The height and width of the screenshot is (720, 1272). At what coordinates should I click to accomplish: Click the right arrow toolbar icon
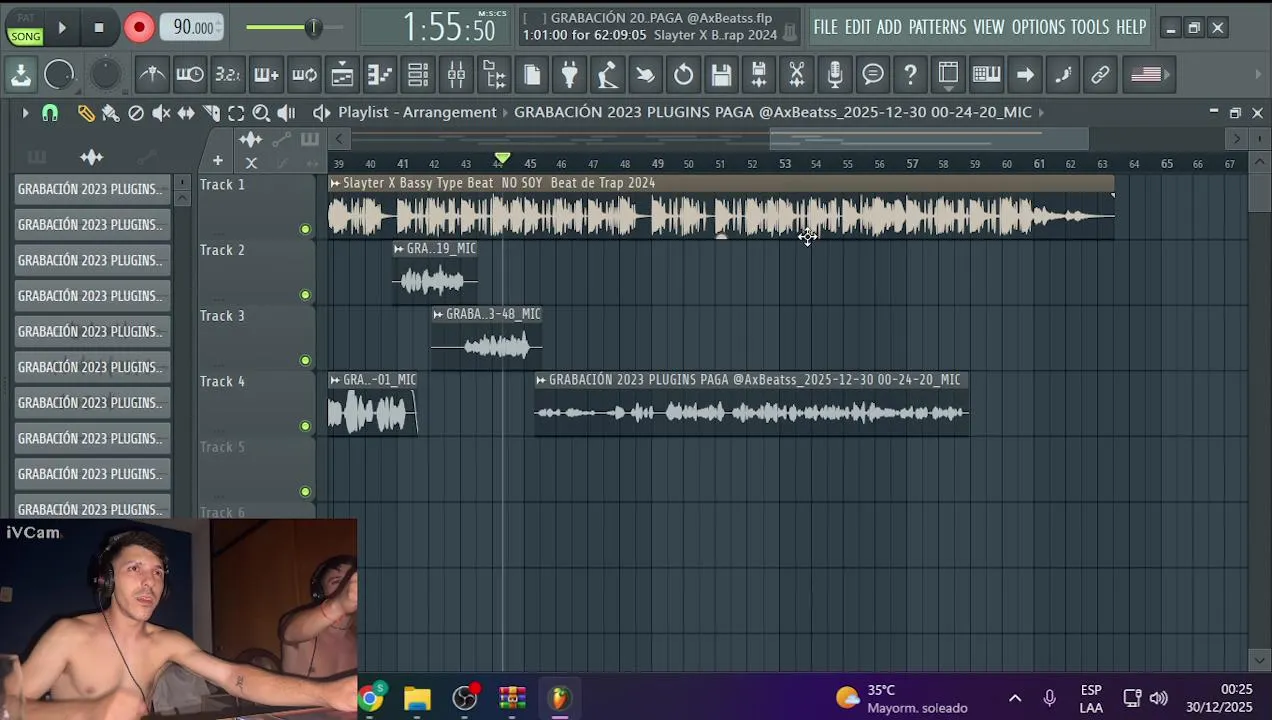click(1025, 74)
